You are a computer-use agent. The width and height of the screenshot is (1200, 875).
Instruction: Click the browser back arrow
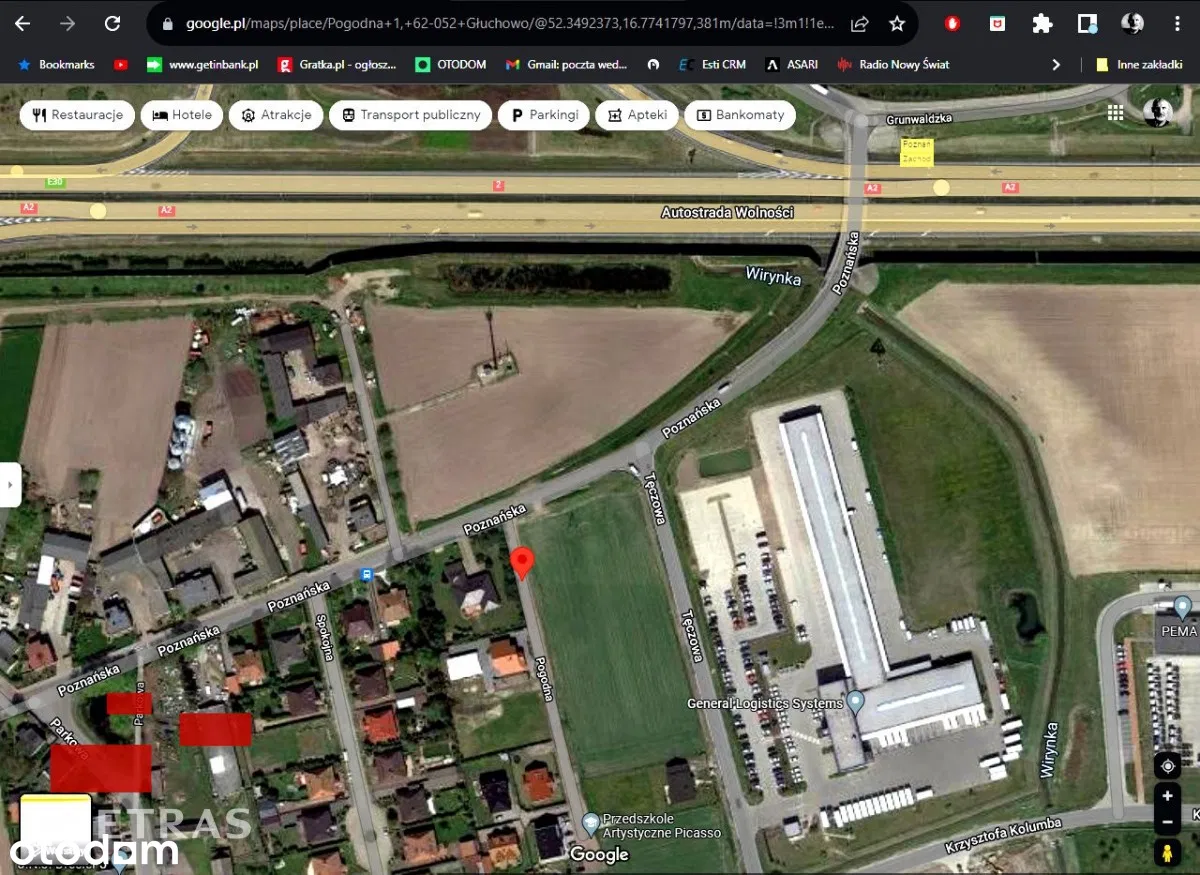tap(22, 23)
